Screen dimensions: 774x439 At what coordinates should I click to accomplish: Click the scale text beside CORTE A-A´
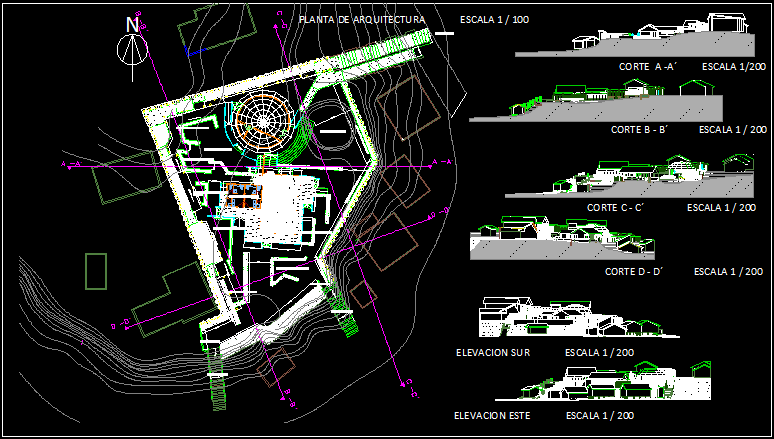734,67
